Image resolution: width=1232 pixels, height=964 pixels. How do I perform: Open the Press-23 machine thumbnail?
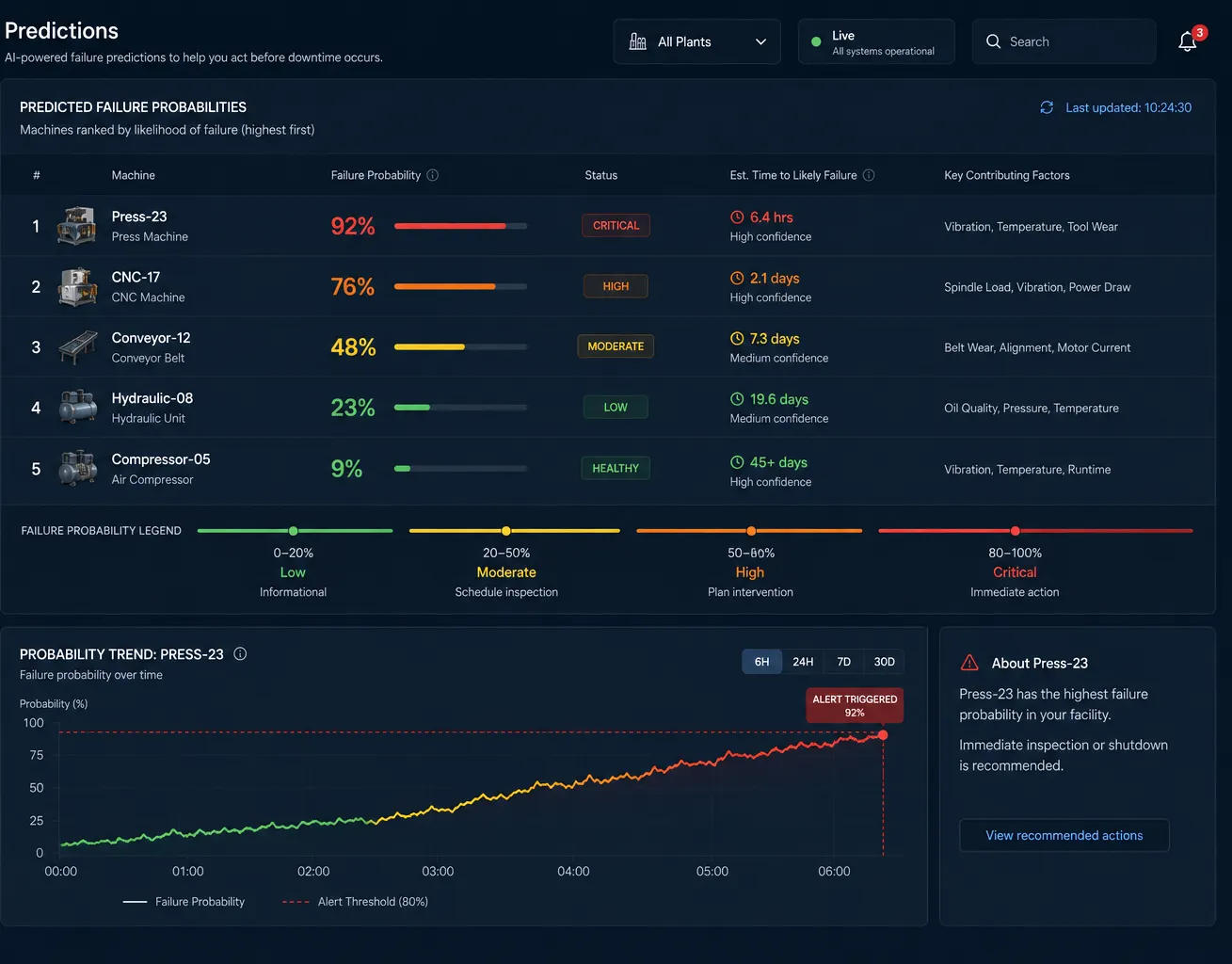[77, 226]
